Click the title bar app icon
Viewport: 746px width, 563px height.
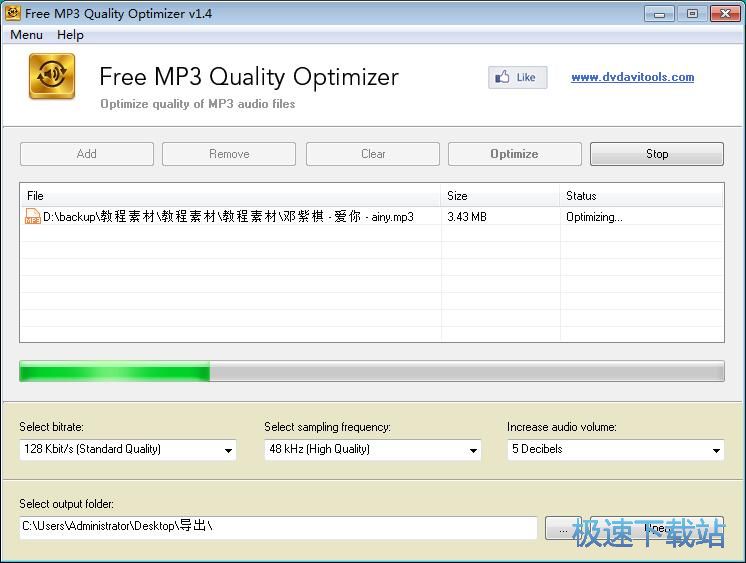12,13
